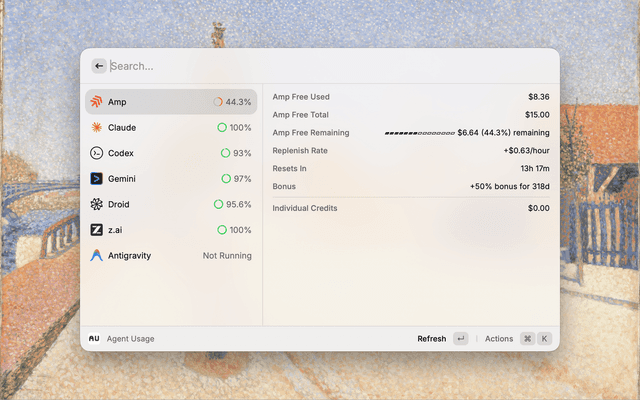Click the Droid flower icon
Image resolution: width=640 pixels, height=400 pixels.
(96, 204)
